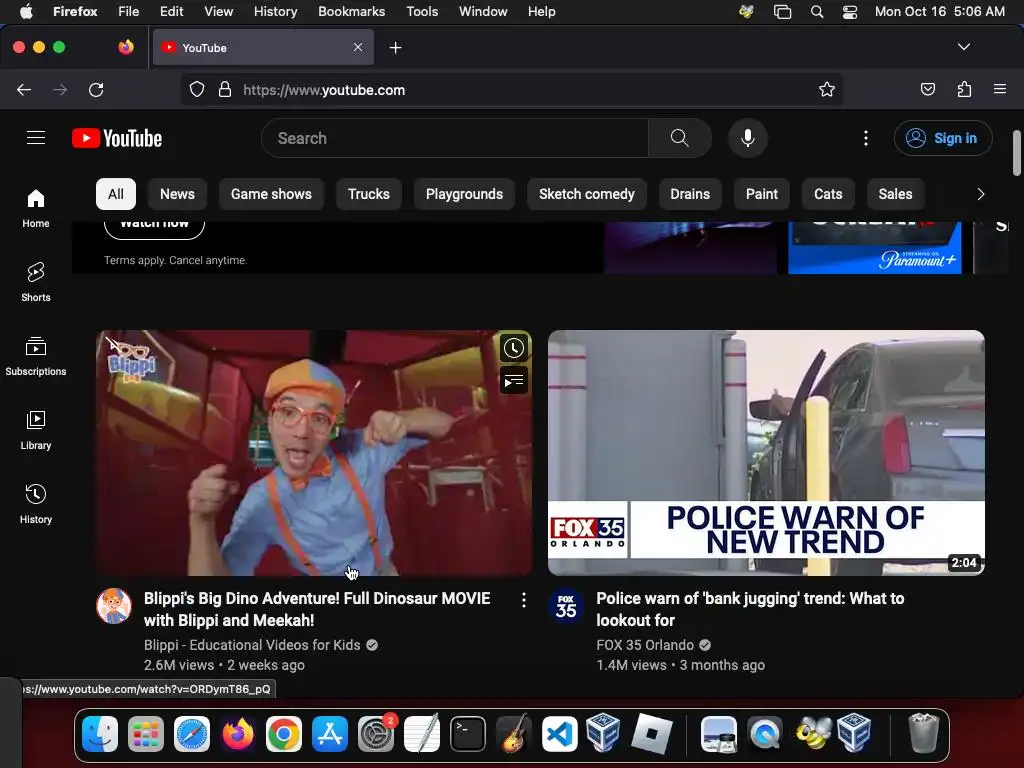The image size is (1024, 768).
Task: Open the Tools menu
Action: tap(422, 11)
